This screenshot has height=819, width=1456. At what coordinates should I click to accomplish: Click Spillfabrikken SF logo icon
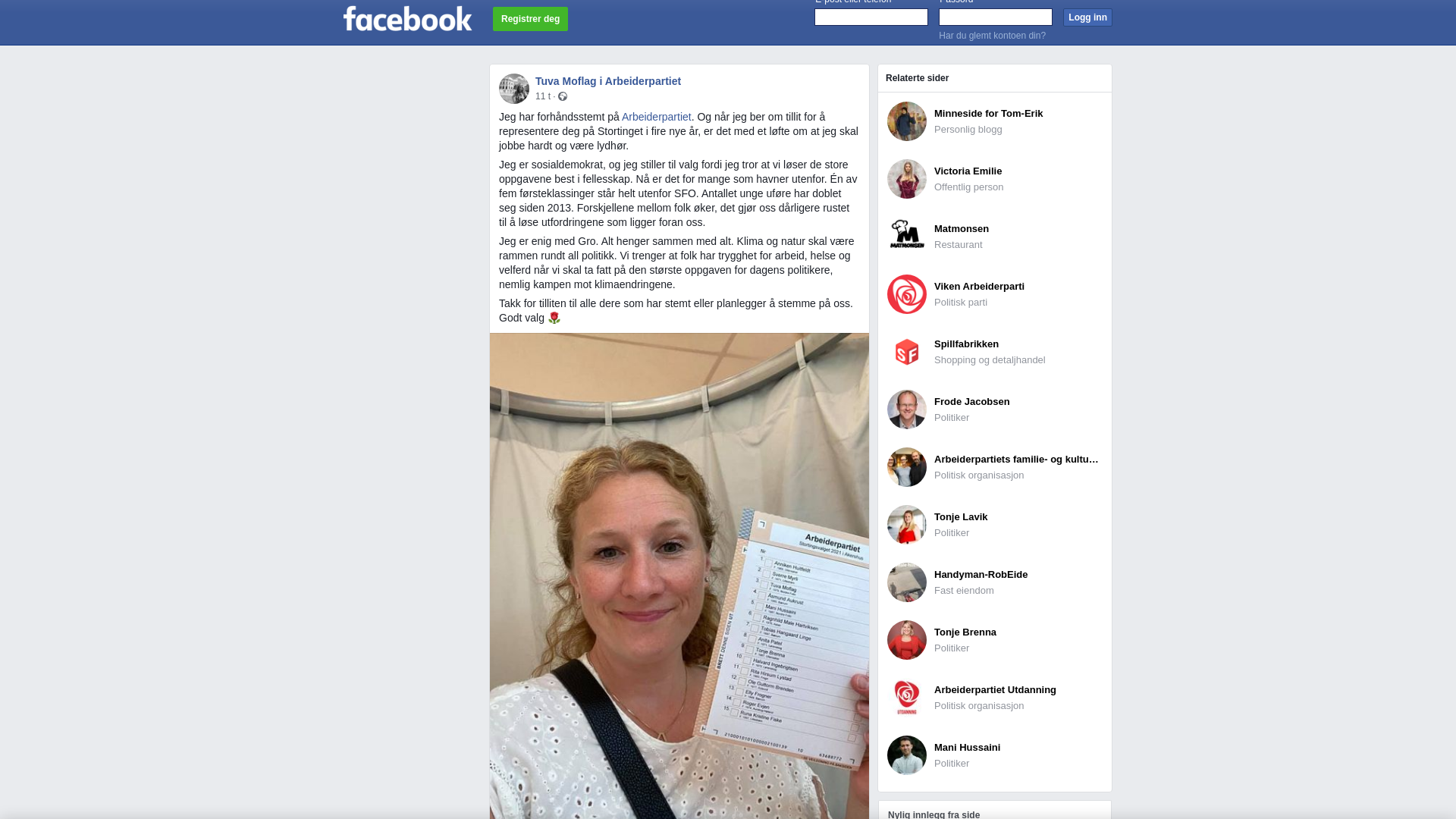[x=907, y=352]
